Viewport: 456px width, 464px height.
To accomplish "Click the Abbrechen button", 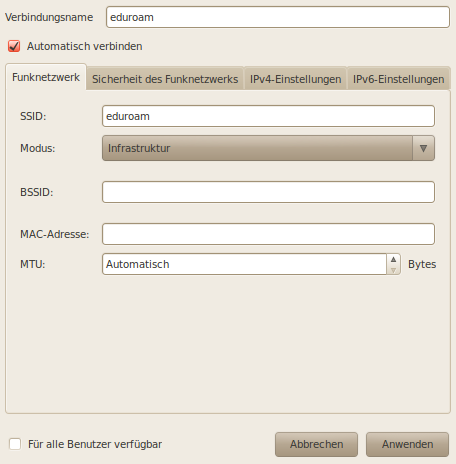I will point(316,444).
